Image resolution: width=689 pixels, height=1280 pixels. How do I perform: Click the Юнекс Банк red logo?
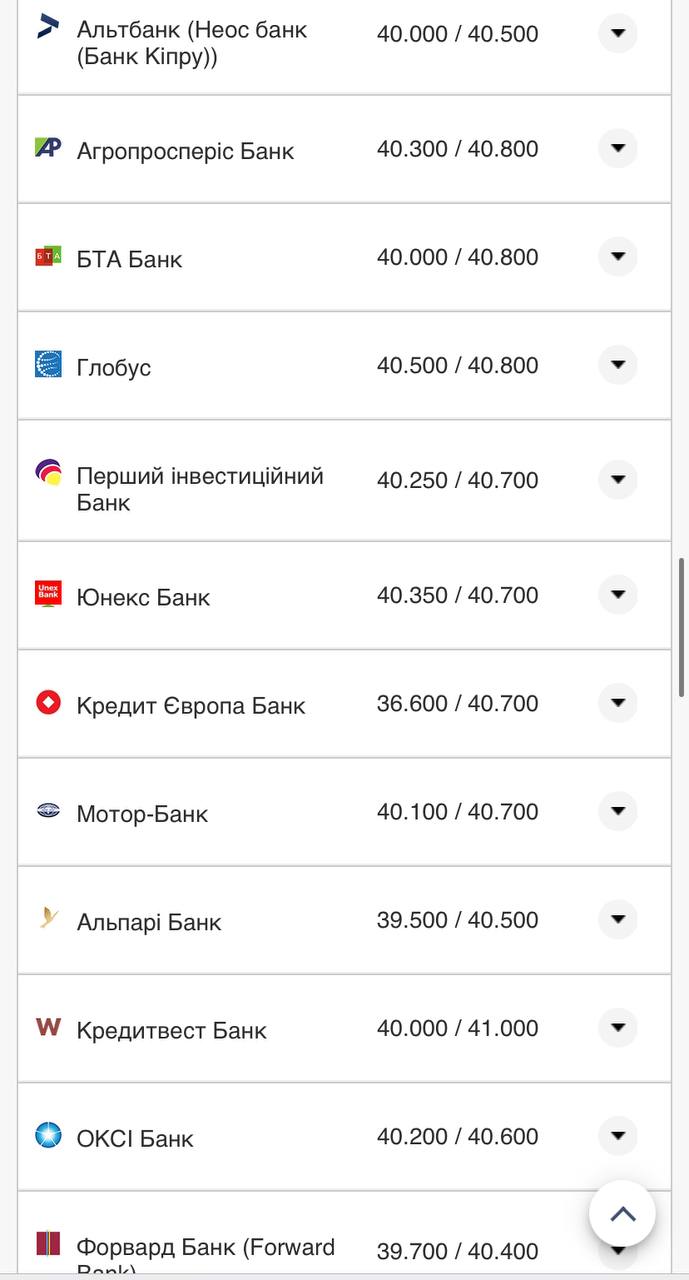48,594
